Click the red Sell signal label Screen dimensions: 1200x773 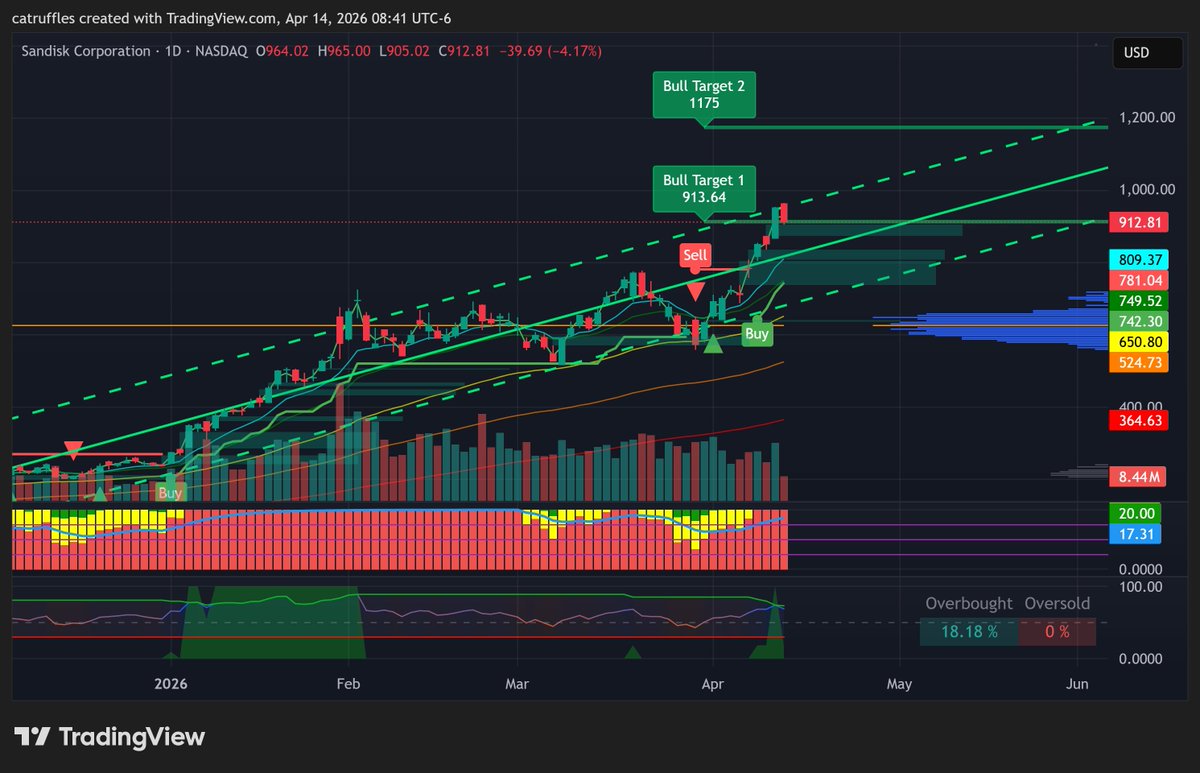pos(695,256)
